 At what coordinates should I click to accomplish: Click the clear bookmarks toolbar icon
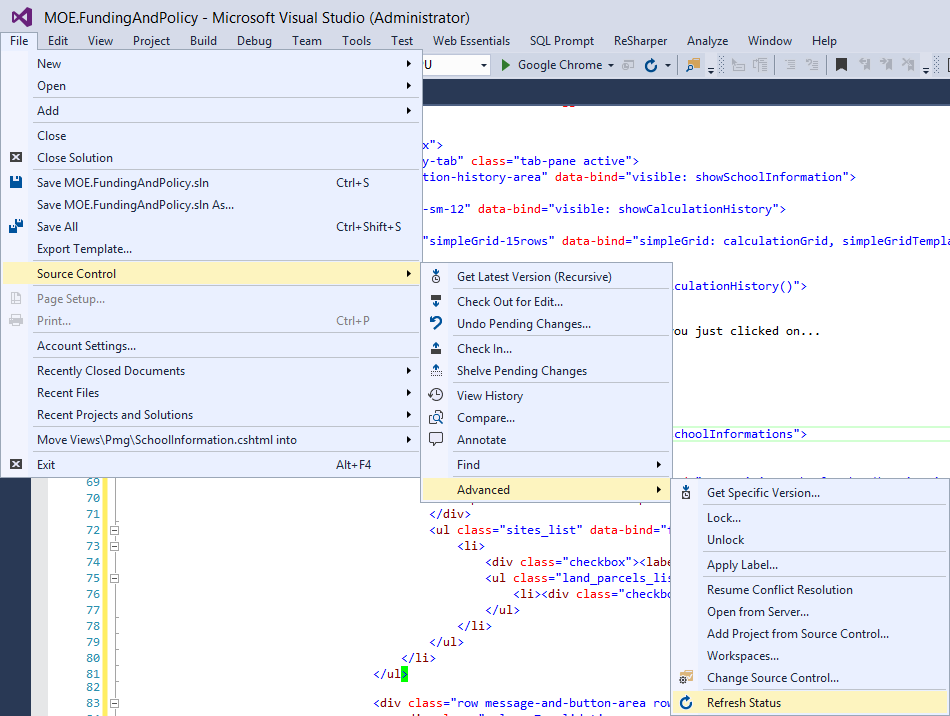(x=908, y=65)
